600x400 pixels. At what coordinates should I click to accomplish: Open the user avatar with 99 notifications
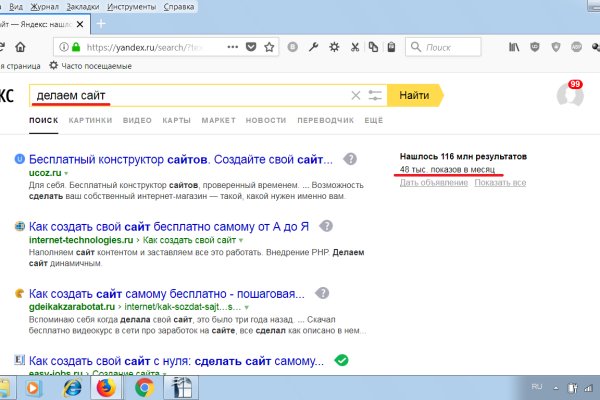(569, 95)
